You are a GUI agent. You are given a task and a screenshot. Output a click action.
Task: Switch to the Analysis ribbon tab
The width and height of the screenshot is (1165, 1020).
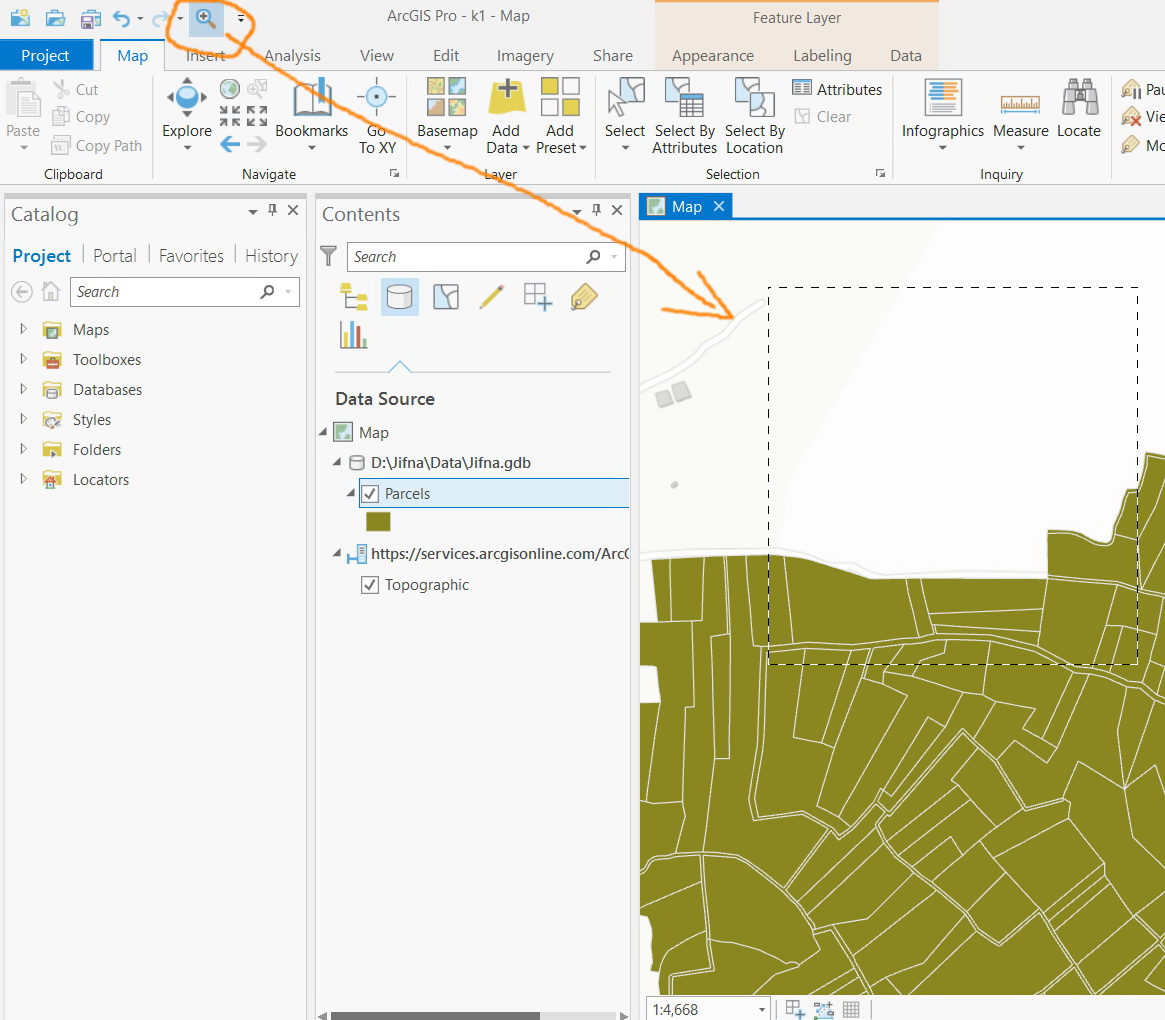(293, 56)
